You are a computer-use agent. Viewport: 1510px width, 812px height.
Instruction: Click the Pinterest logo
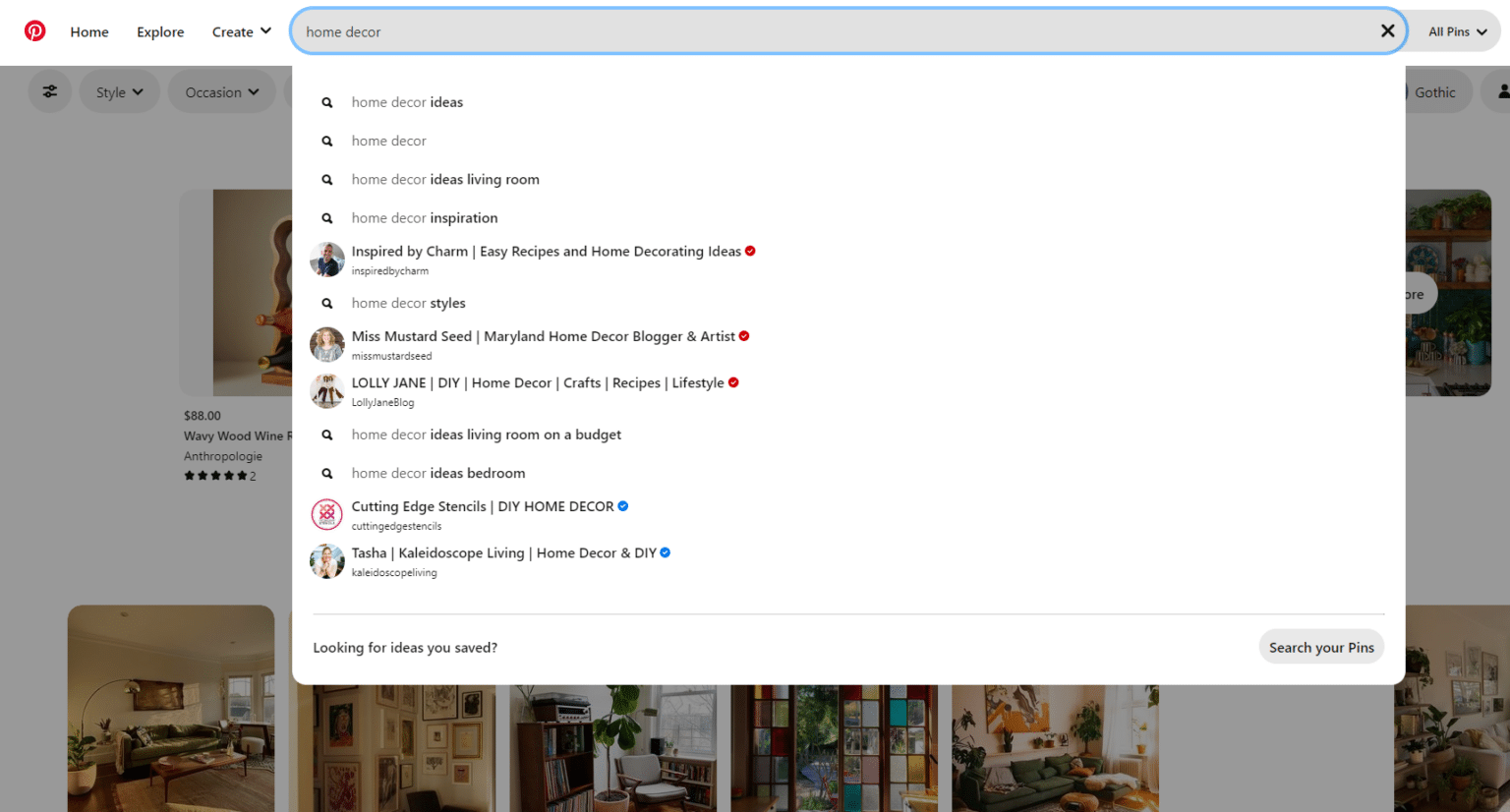[35, 30]
